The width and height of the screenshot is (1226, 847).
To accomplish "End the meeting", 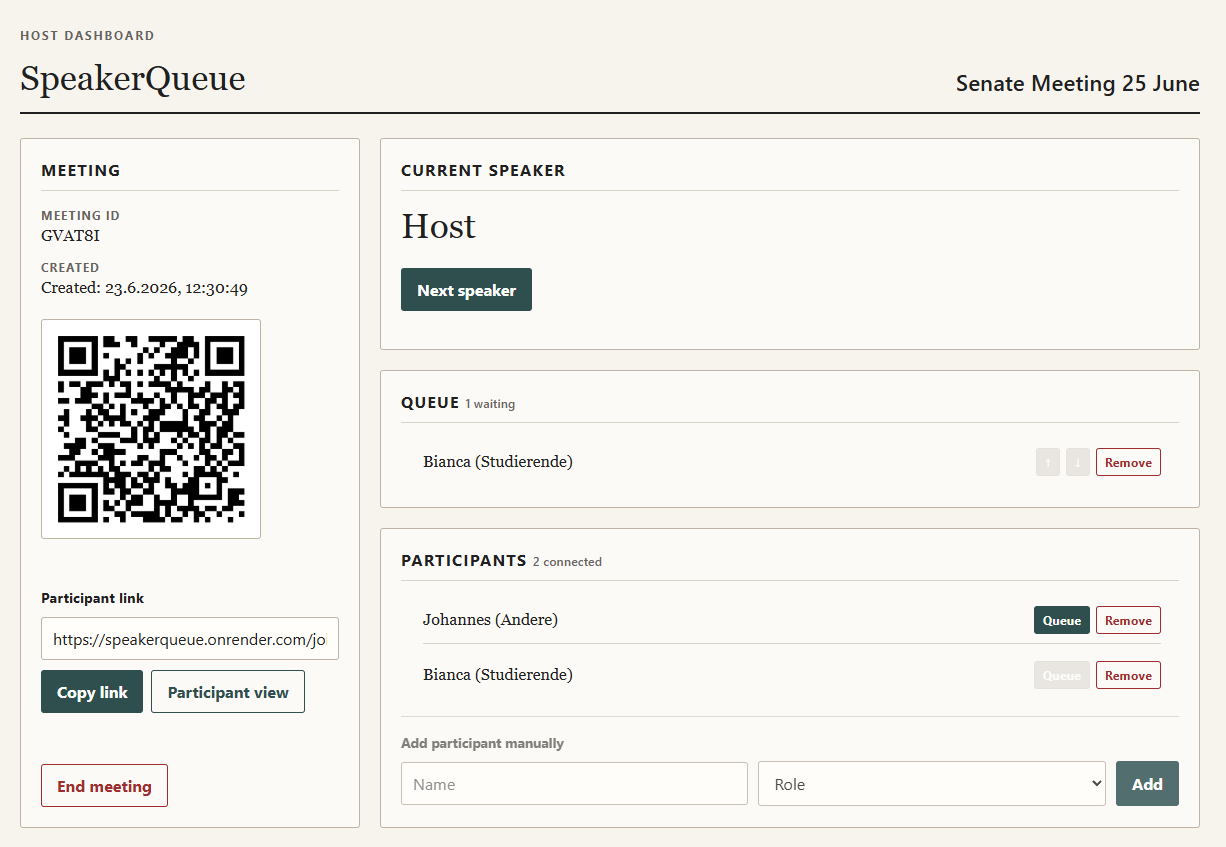I will click(x=104, y=786).
